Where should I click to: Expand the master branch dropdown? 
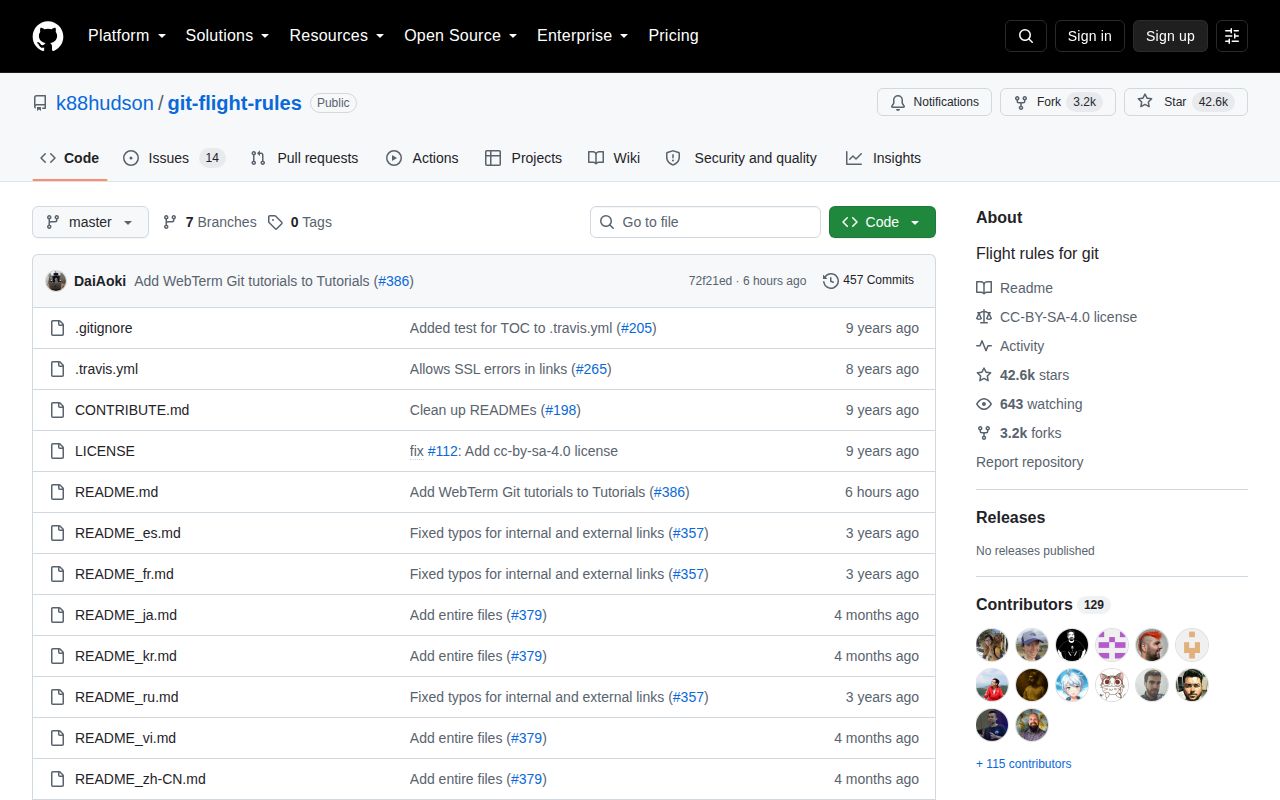click(x=90, y=222)
